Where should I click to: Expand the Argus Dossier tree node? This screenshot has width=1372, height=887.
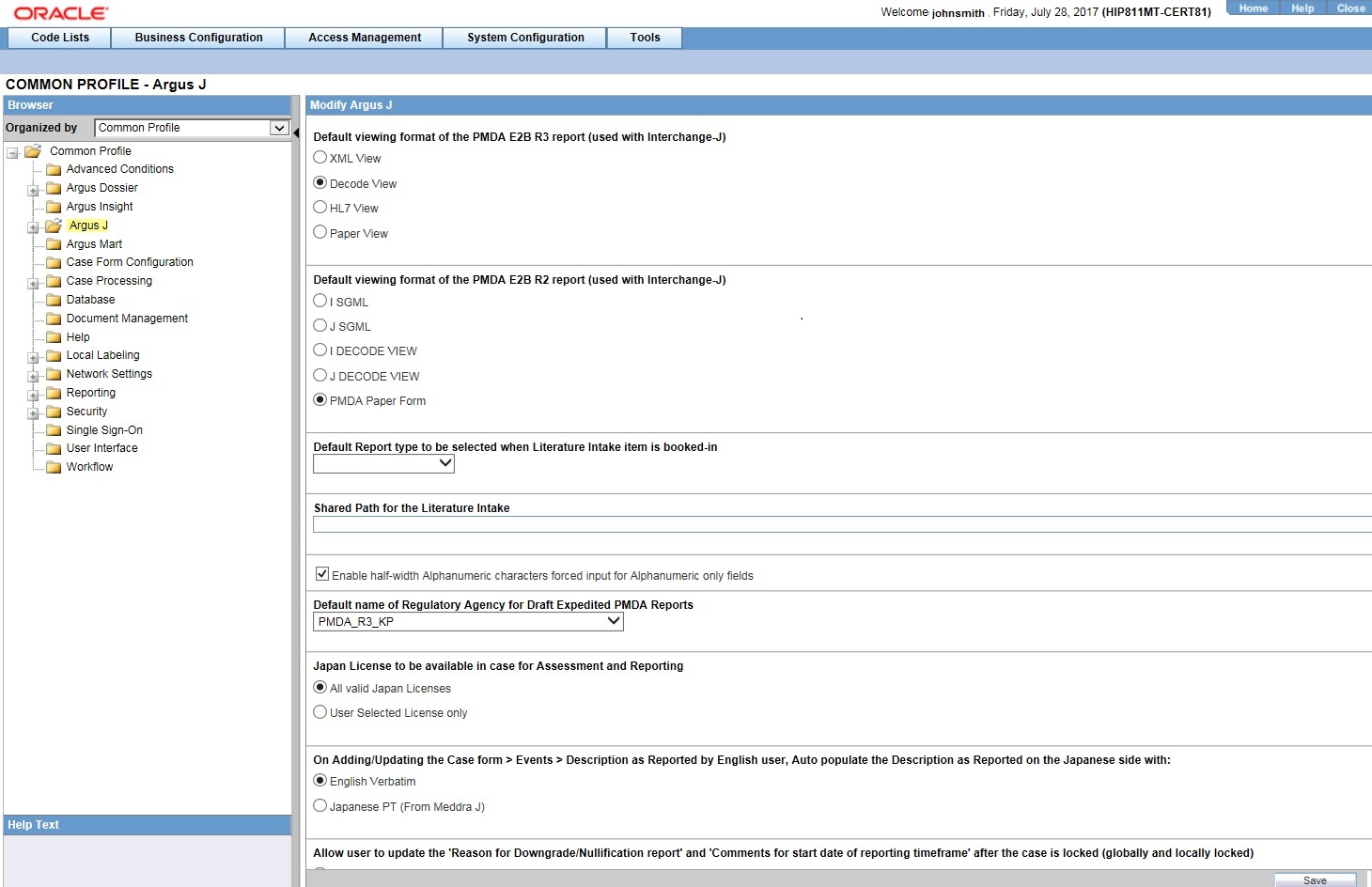(x=33, y=190)
